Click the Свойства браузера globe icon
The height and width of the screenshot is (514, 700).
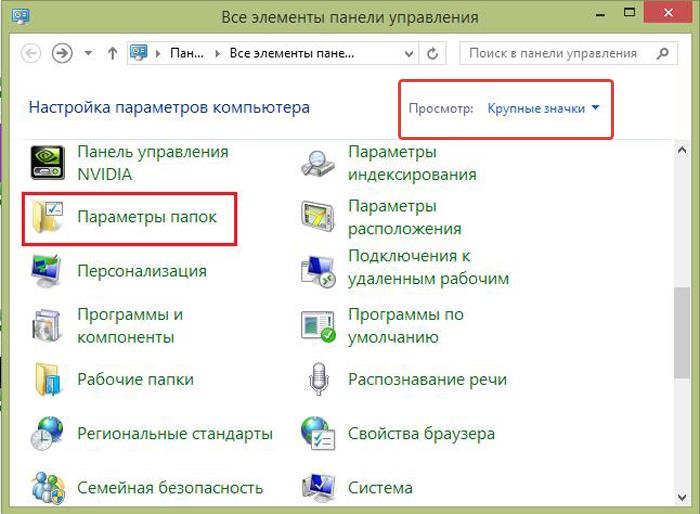(318, 433)
